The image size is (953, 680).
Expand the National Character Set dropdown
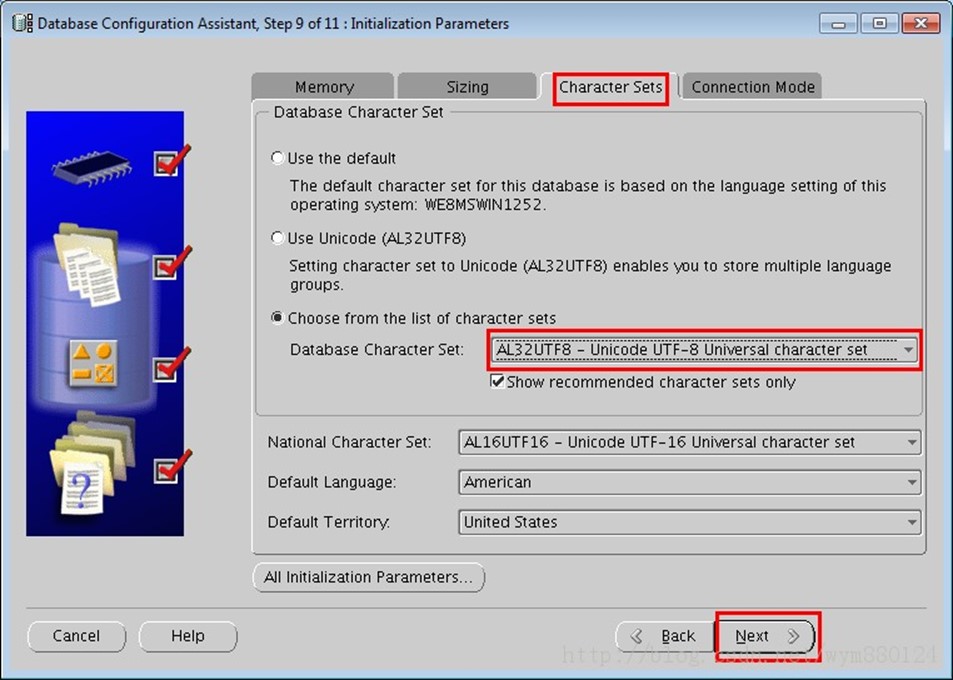coord(689,442)
